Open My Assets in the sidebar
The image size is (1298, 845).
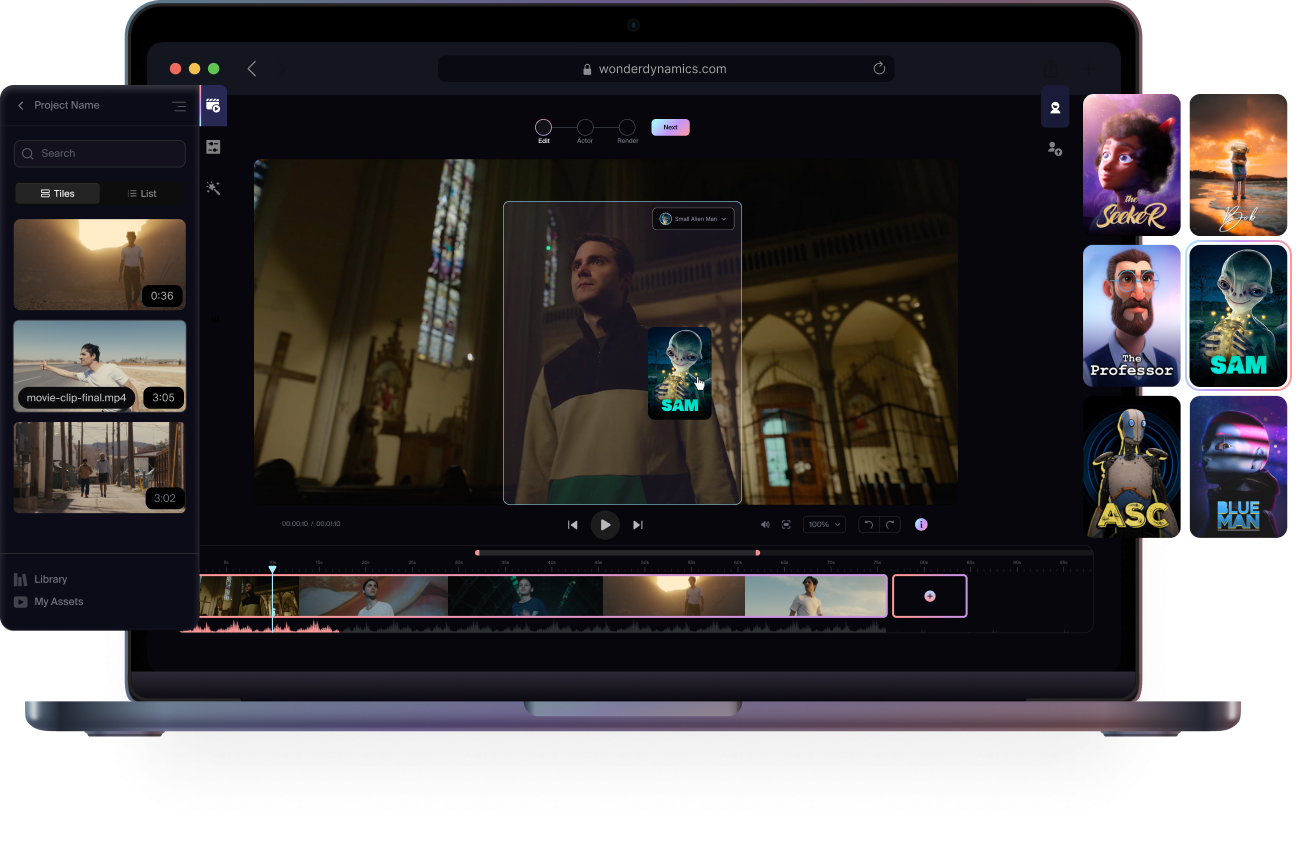[x=58, y=602]
